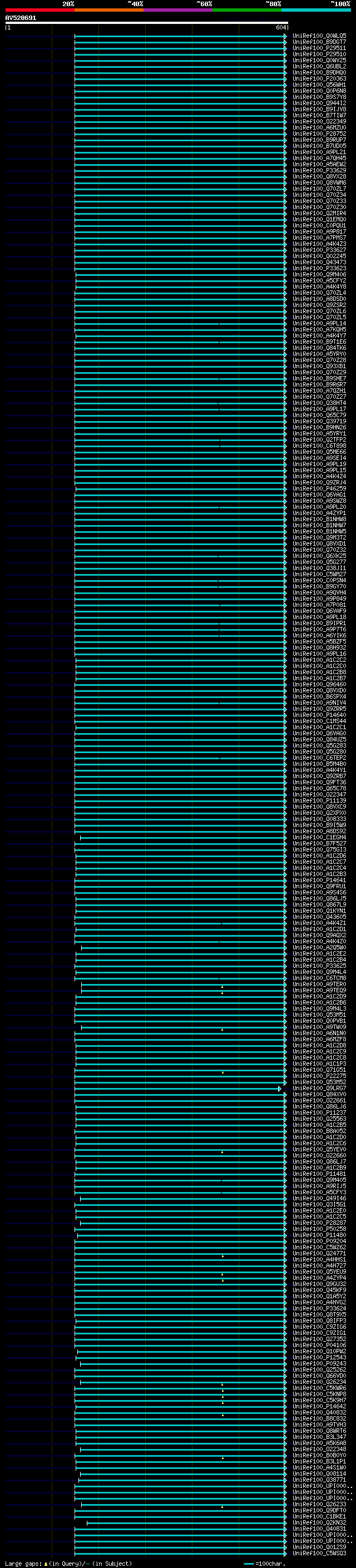
Task: Select the query name AV520691
Action: [21, 18]
